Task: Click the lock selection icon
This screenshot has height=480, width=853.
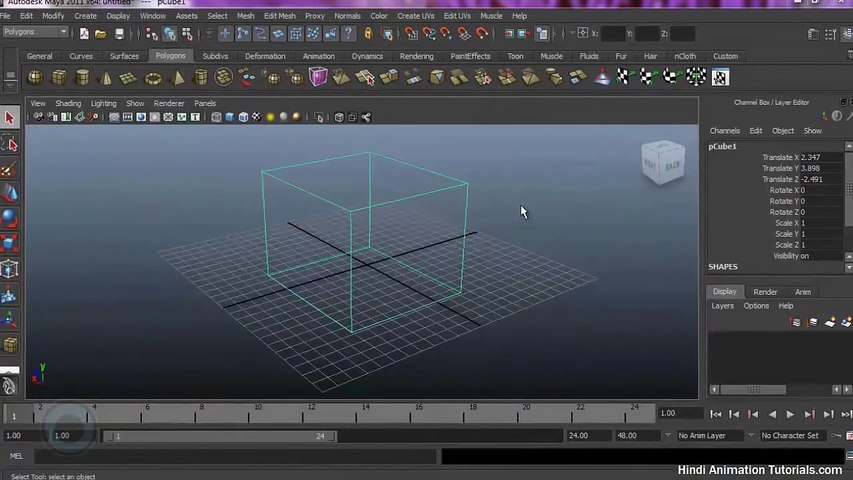Action: tap(368, 34)
